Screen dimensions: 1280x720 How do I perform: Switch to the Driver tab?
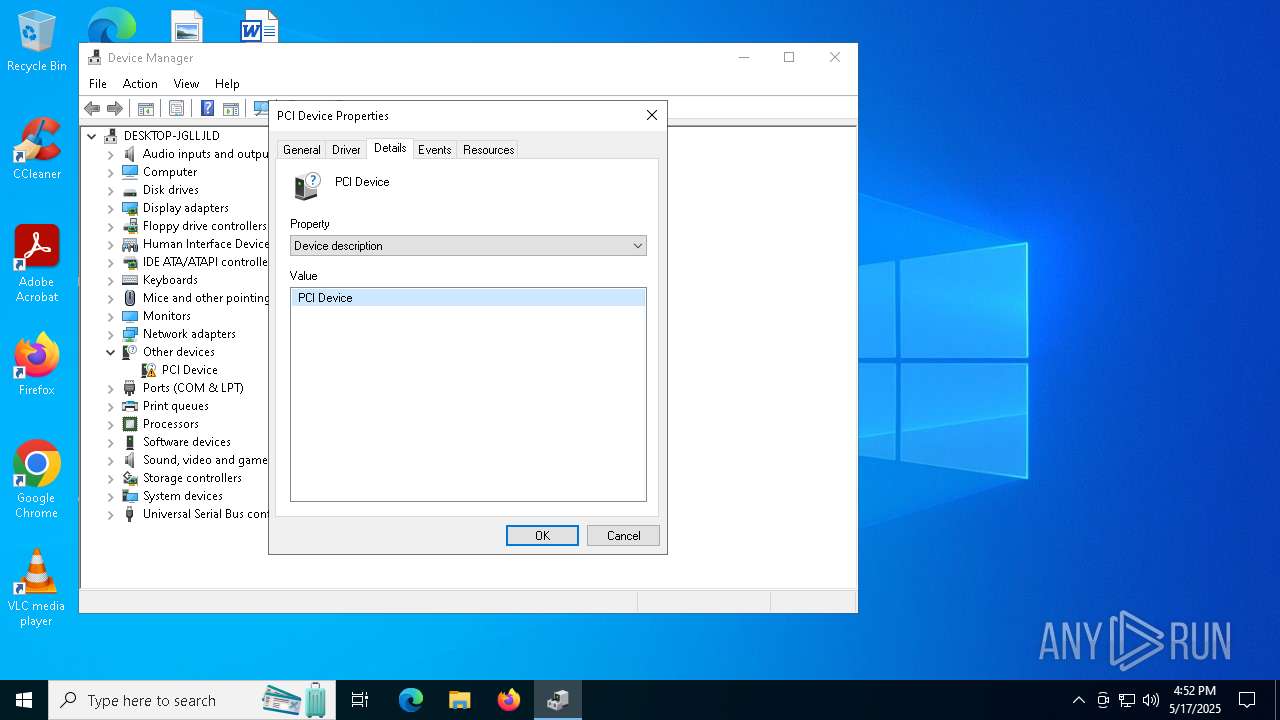point(346,150)
